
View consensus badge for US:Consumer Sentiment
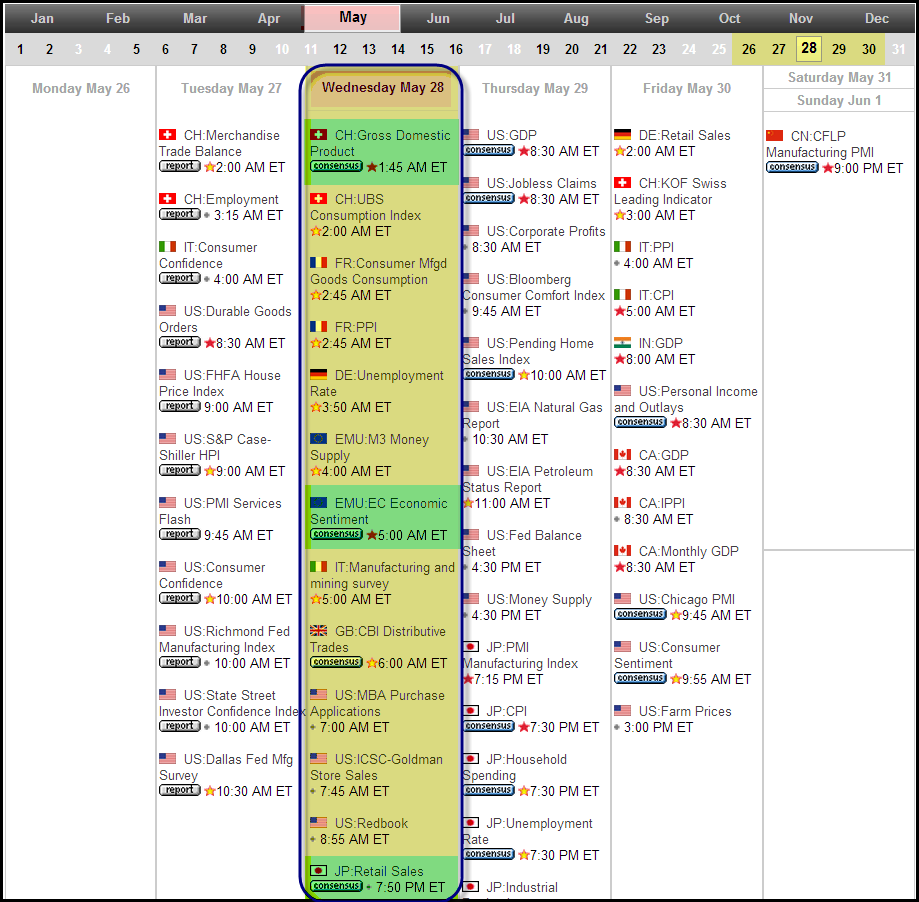click(640, 678)
